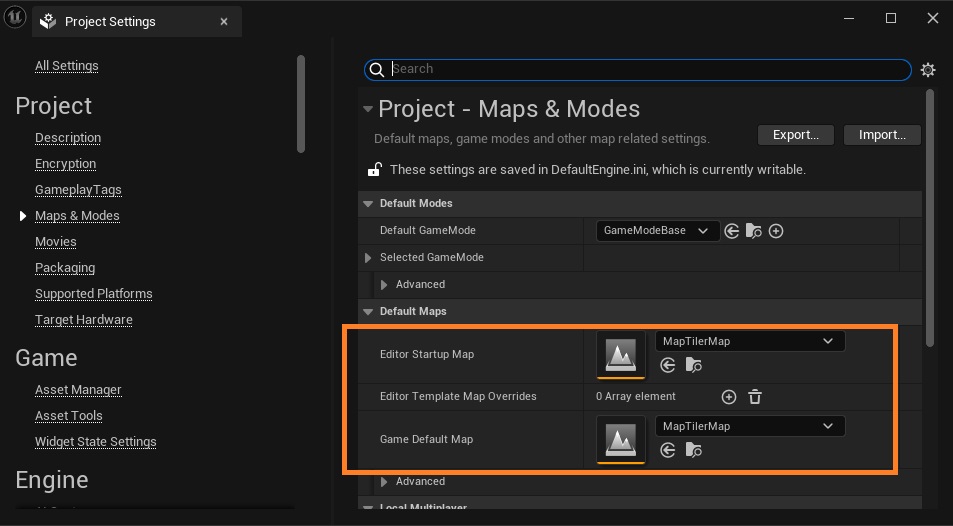Add element to Editor Template Map Overrides

click(x=729, y=397)
